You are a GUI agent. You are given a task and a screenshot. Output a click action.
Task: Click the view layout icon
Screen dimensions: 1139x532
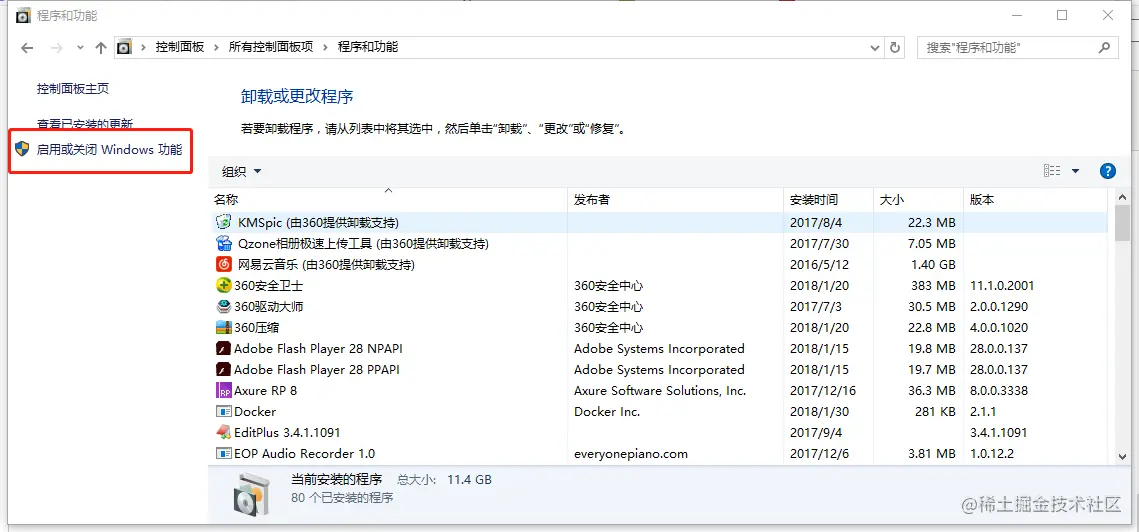pos(1052,171)
